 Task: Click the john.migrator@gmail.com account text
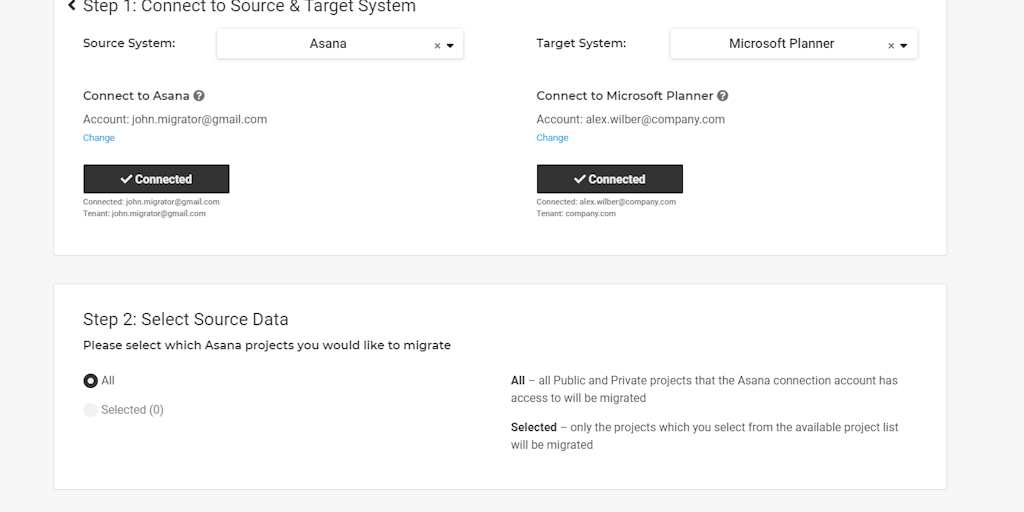pos(199,119)
